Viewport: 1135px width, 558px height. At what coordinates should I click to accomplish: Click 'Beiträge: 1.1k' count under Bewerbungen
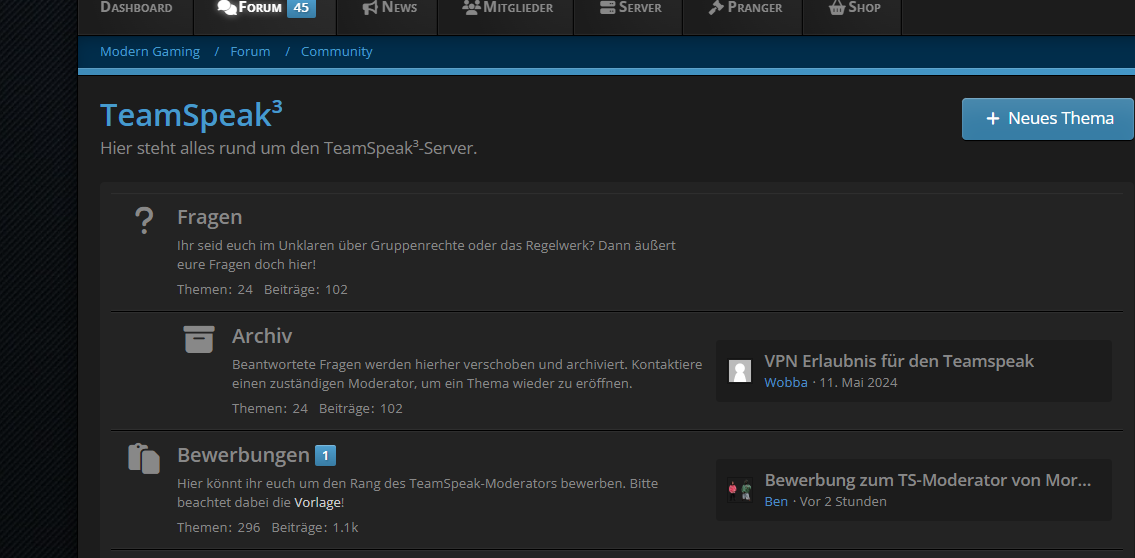click(x=315, y=528)
